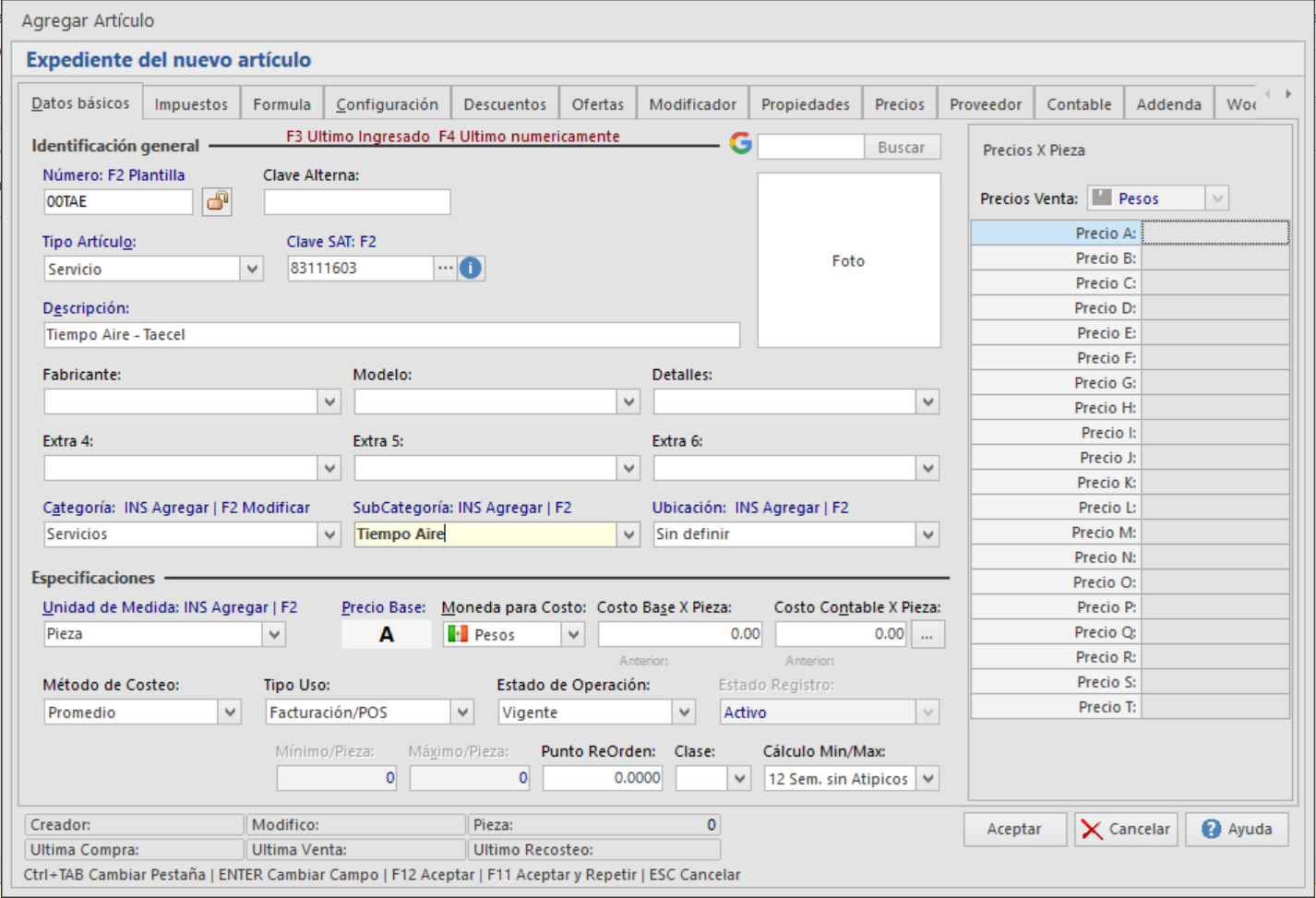This screenshot has height=898, width=1316.
Task: Open Clave SAT lookup ellipsis button
Action: click(x=446, y=269)
